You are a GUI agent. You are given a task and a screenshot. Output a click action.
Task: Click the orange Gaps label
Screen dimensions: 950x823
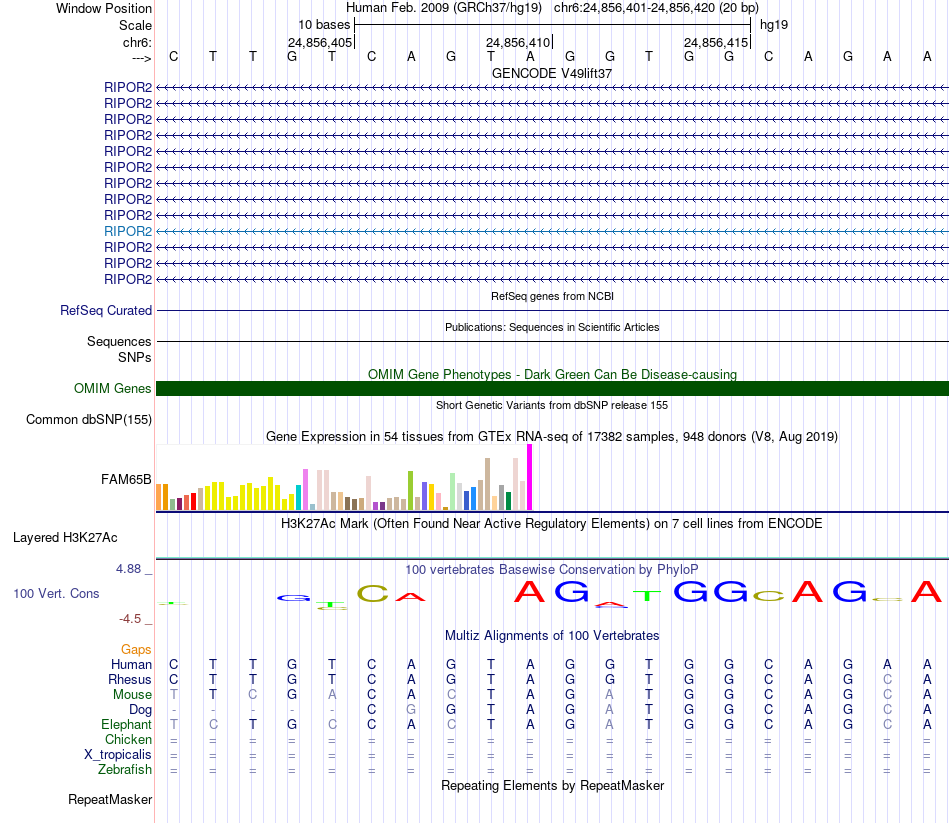[136, 650]
